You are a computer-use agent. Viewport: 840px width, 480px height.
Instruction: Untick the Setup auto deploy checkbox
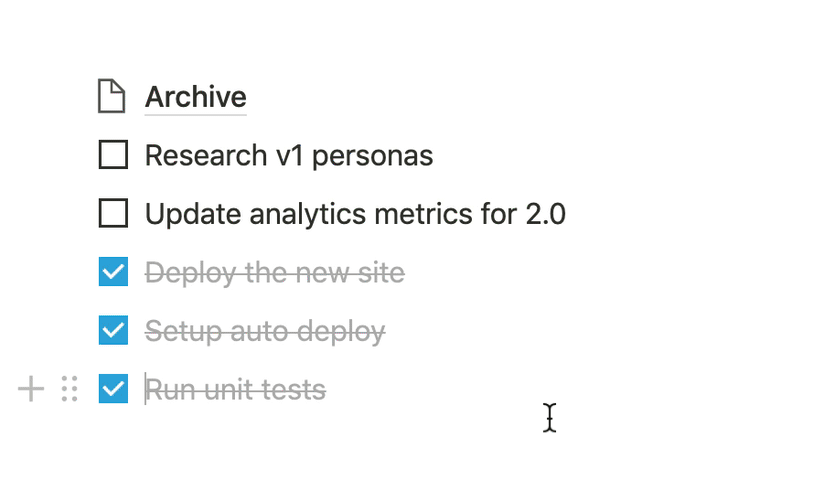tap(114, 330)
